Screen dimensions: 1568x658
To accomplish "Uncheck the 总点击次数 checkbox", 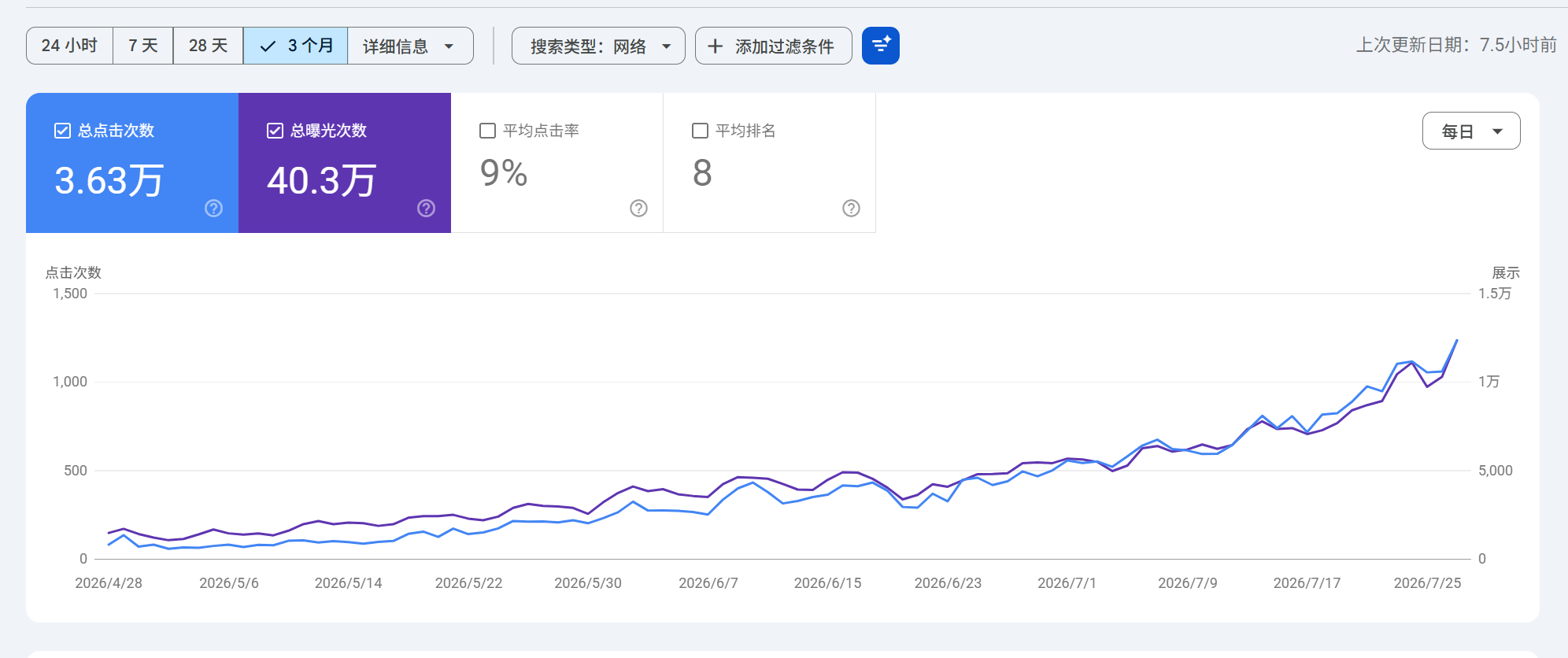I will (62, 131).
